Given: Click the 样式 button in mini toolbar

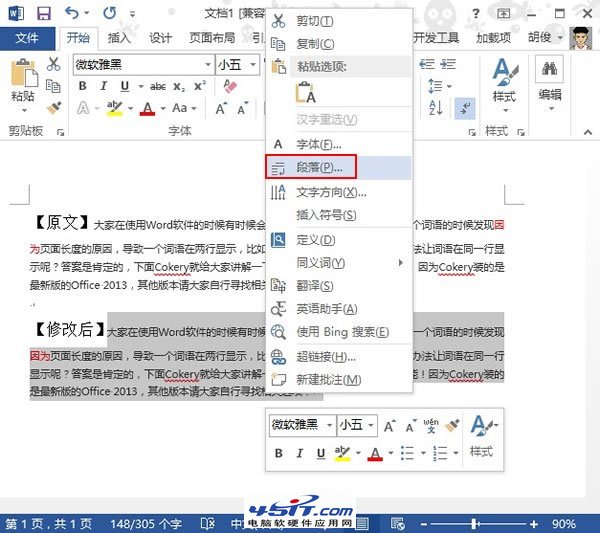Looking at the screenshot, I should click(x=483, y=436).
